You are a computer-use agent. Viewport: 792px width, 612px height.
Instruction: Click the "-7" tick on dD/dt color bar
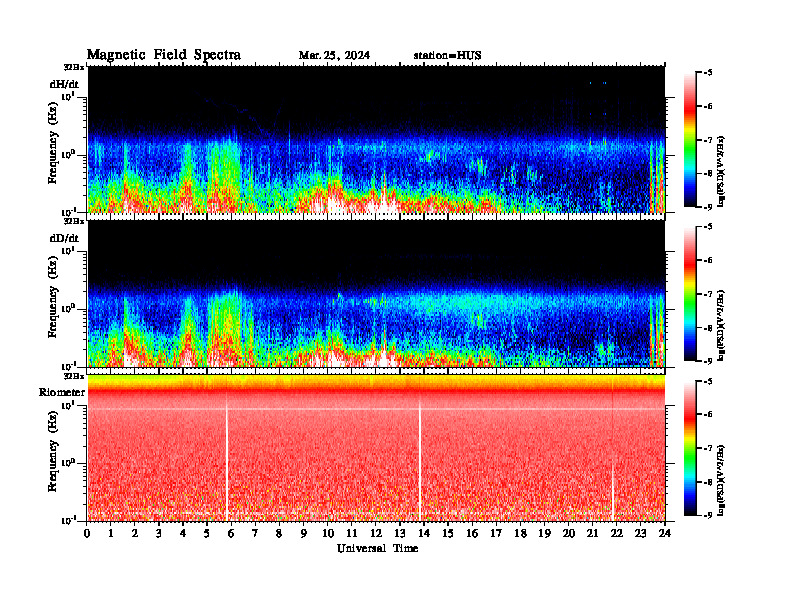click(x=708, y=294)
